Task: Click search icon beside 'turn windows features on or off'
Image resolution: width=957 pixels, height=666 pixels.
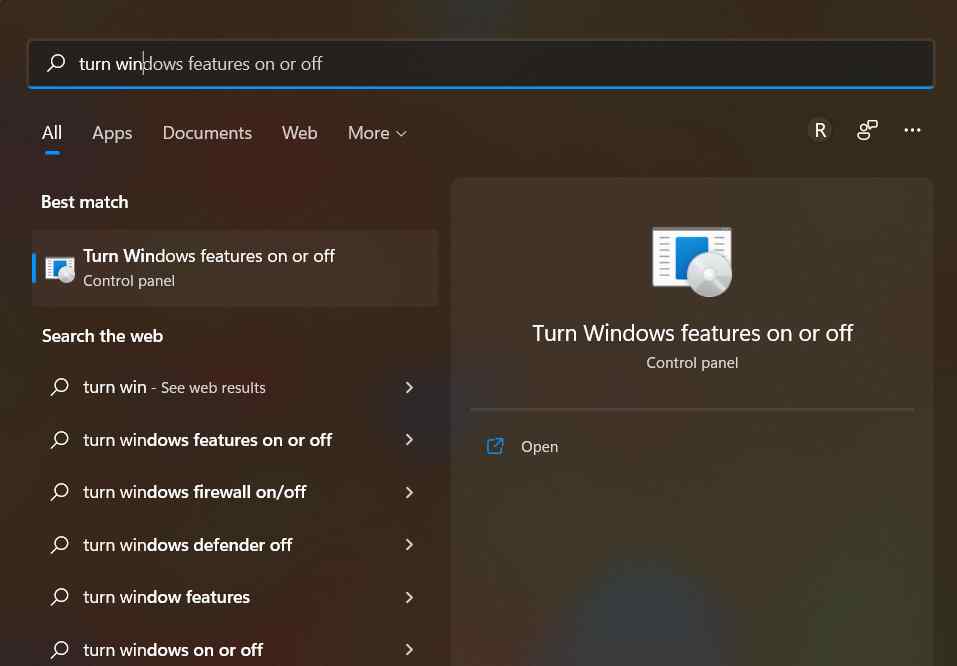Action: point(60,439)
